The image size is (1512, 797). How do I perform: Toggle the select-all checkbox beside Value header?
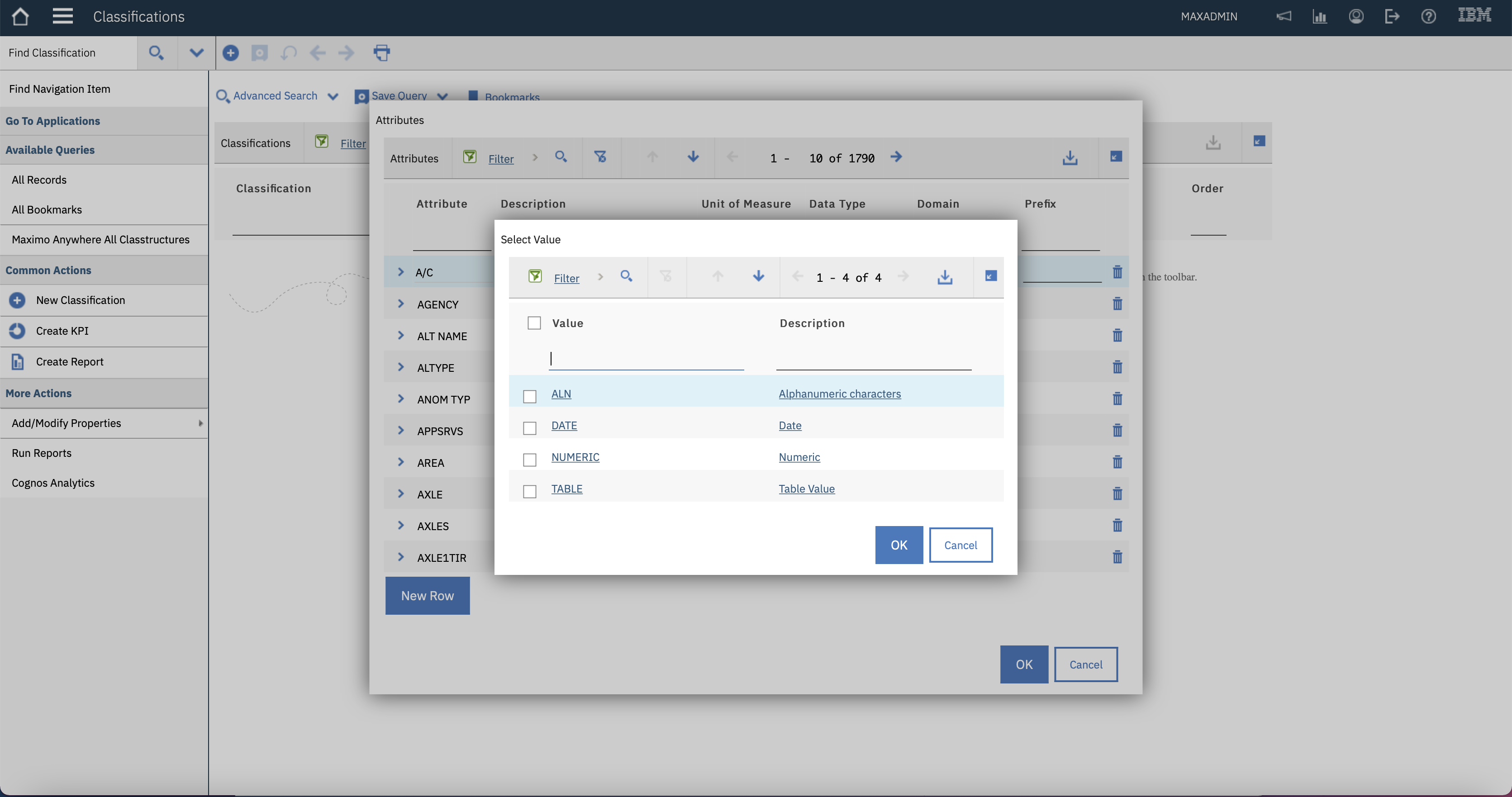coord(533,323)
